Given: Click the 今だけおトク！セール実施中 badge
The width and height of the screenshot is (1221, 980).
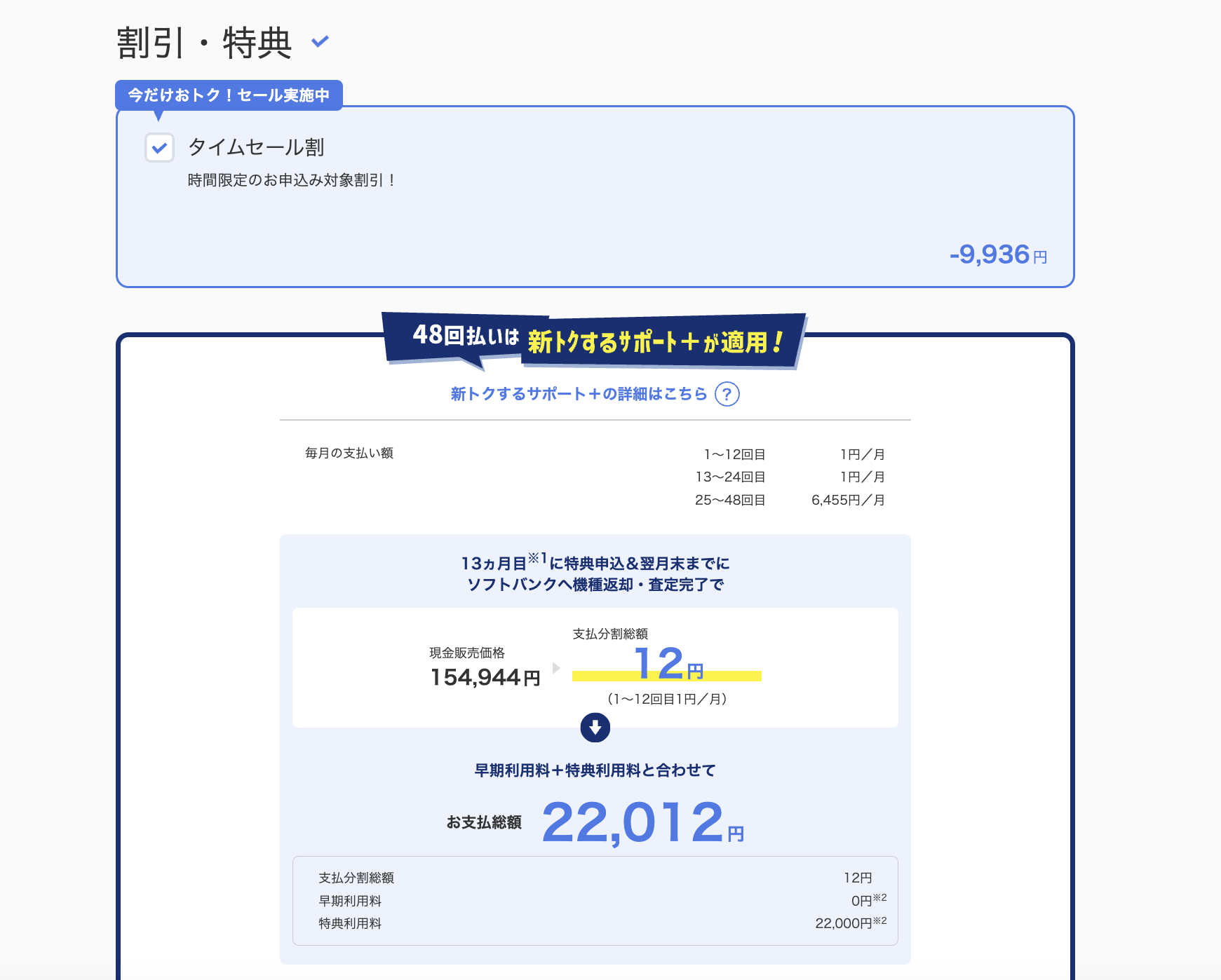Looking at the screenshot, I should (x=229, y=95).
